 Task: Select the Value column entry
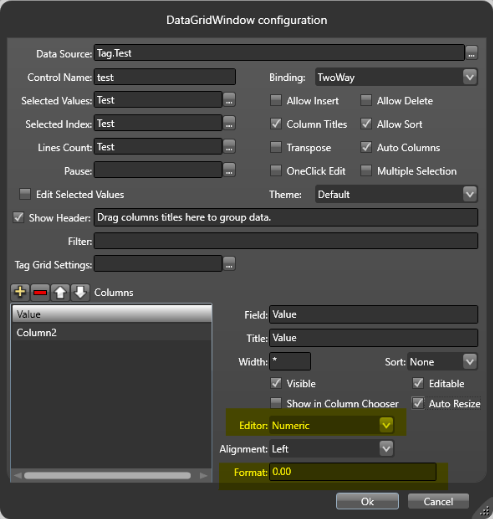click(112, 314)
